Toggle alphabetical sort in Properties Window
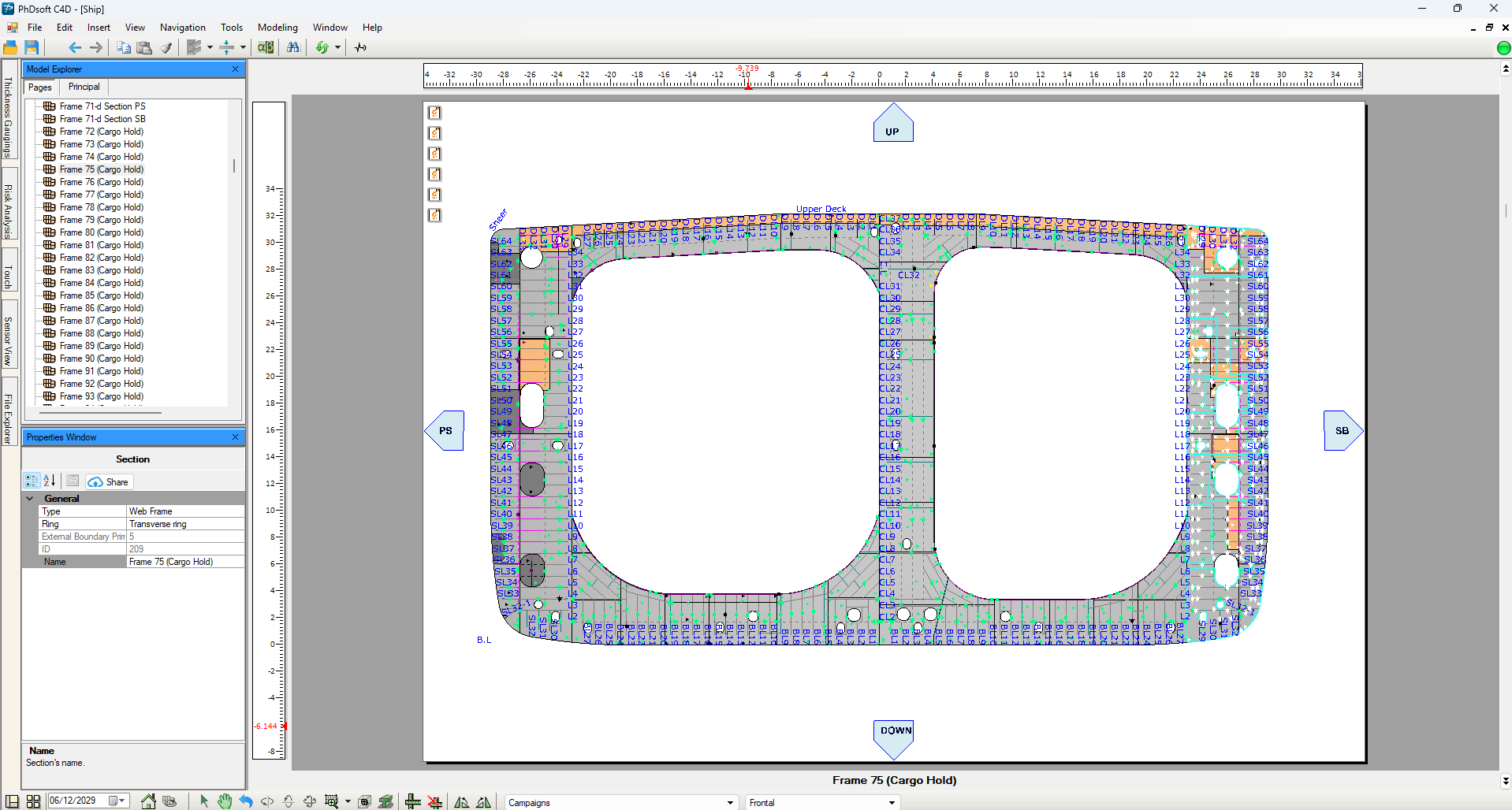This screenshot has width=1512, height=810. [x=50, y=481]
